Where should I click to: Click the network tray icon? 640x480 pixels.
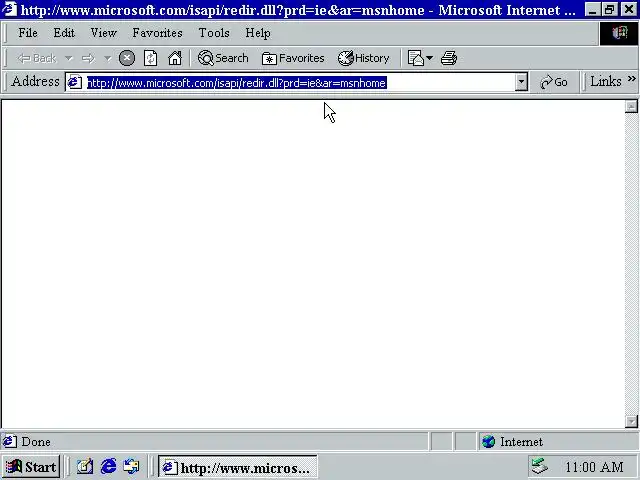pos(539,466)
